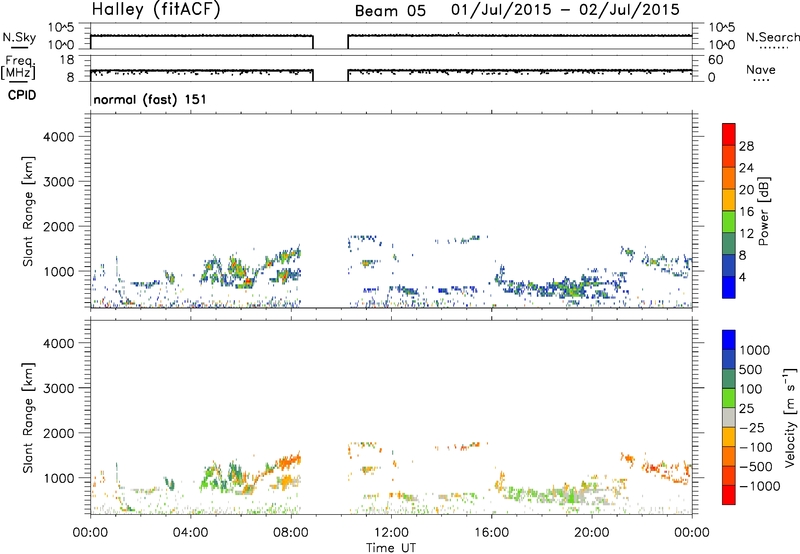This screenshot has height=554, width=800.
Task: Click the 'CPID' label
Action: point(22,95)
